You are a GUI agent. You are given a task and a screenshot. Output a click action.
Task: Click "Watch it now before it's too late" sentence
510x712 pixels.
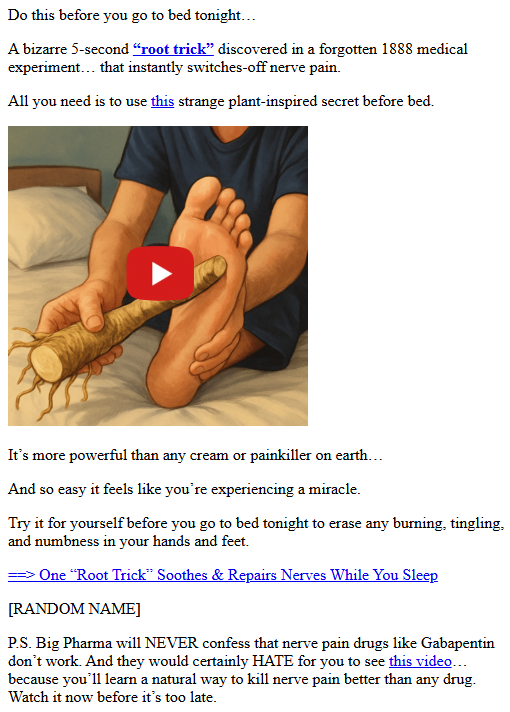coord(112,697)
